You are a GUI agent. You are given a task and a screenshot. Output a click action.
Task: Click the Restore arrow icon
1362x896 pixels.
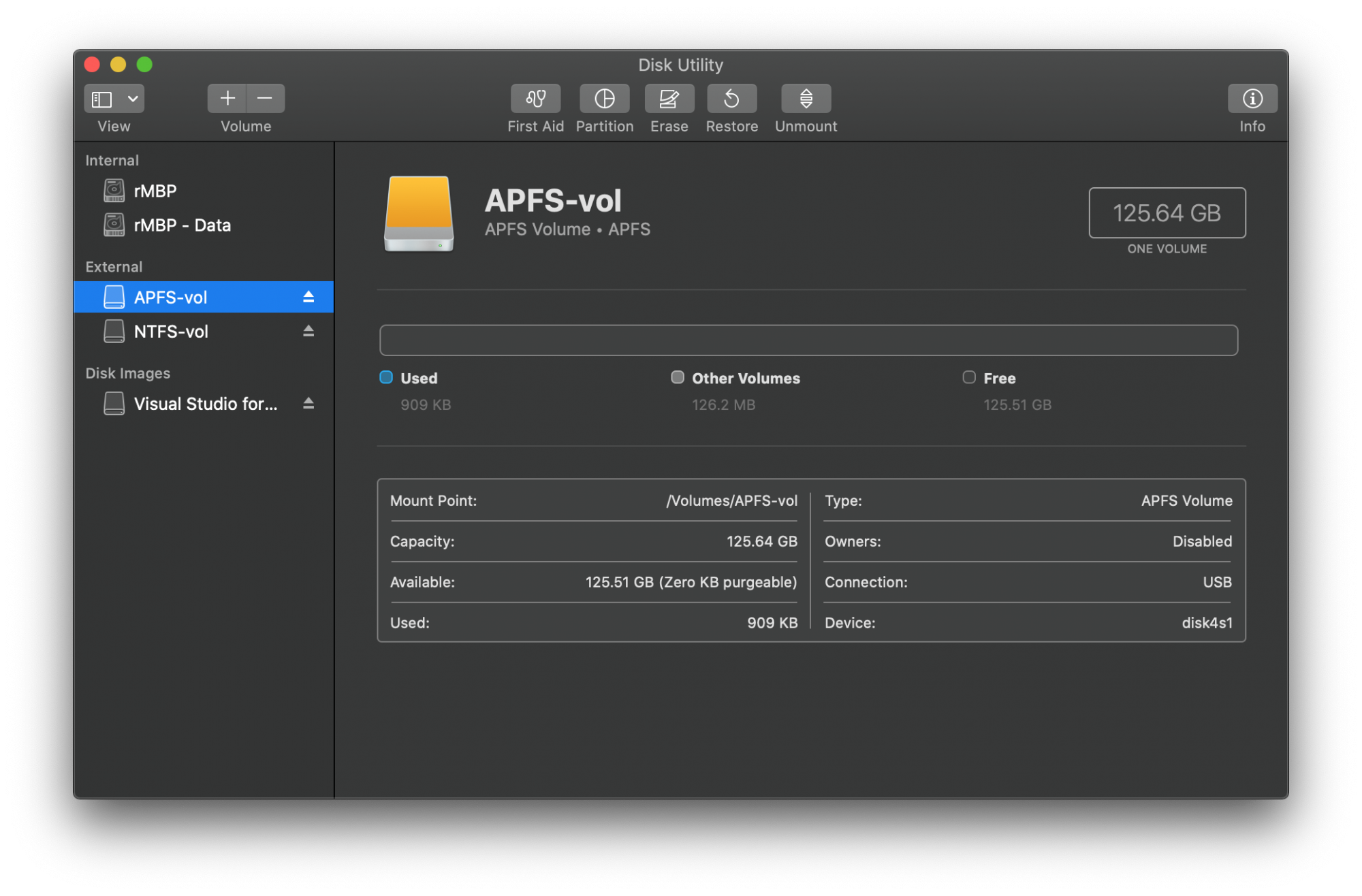pyautogui.click(x=731, y=99)
